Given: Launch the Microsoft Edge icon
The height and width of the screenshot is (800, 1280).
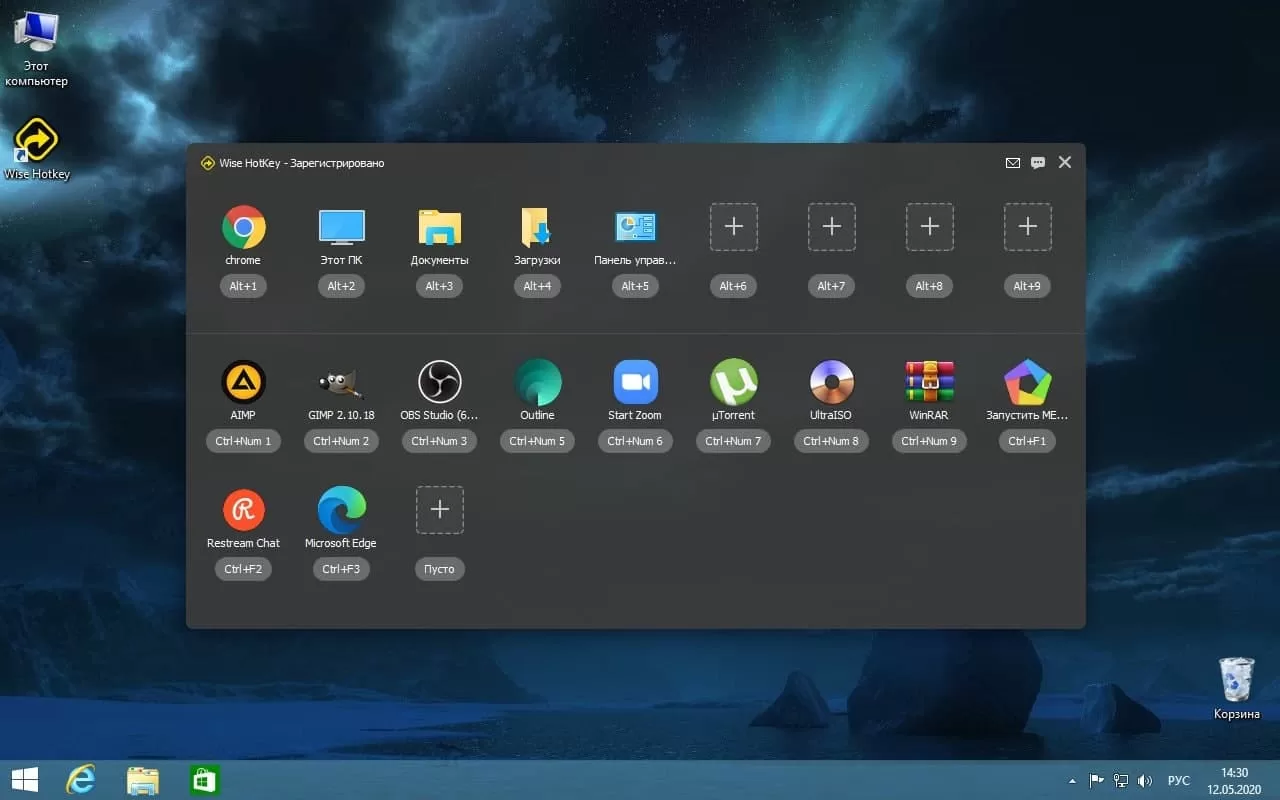Looking at the screenshot, I should tap(341, 510).
